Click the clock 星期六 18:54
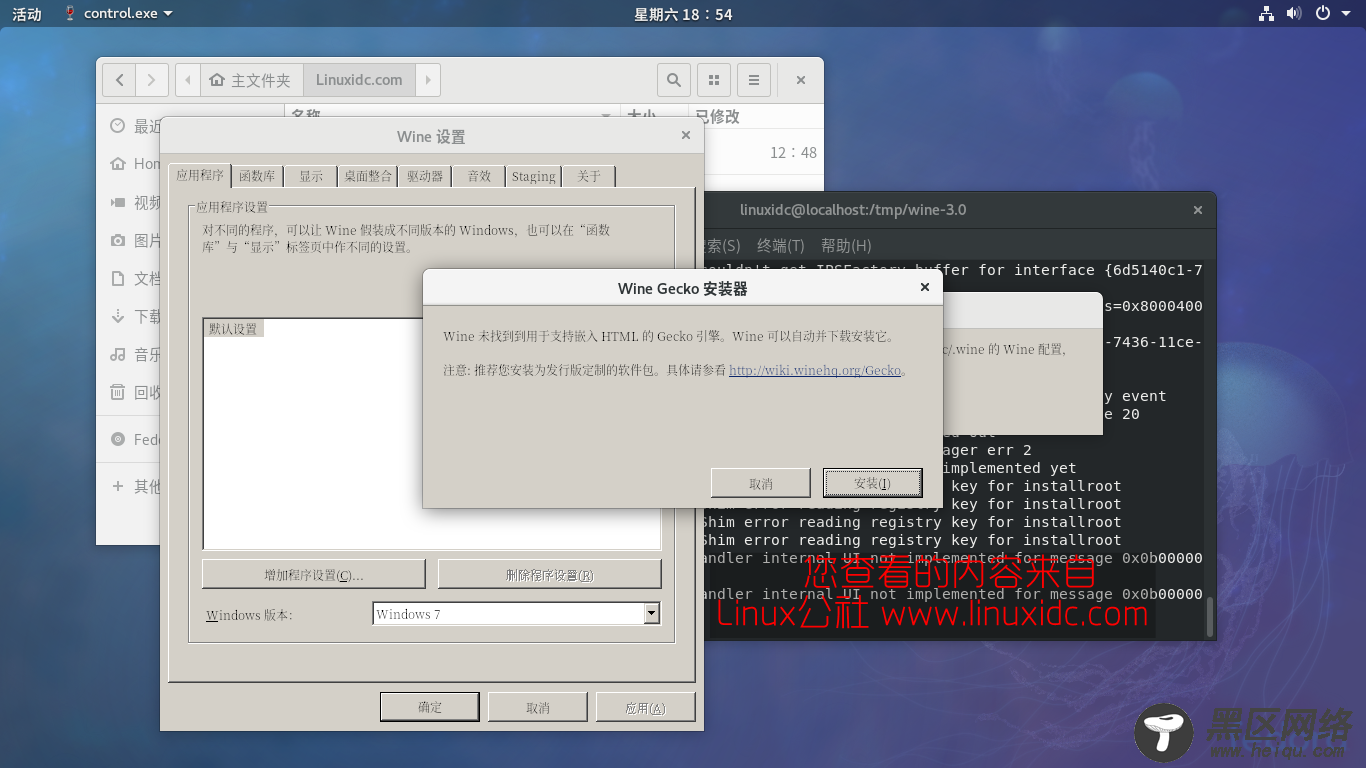 [x=683, y=14]
